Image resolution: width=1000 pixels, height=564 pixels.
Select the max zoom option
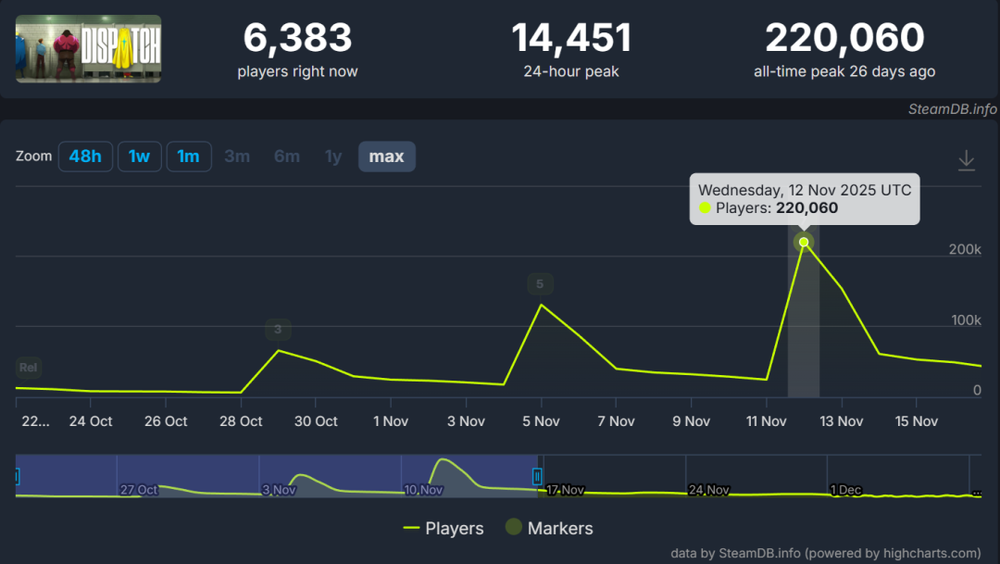(x=386, y=156)
